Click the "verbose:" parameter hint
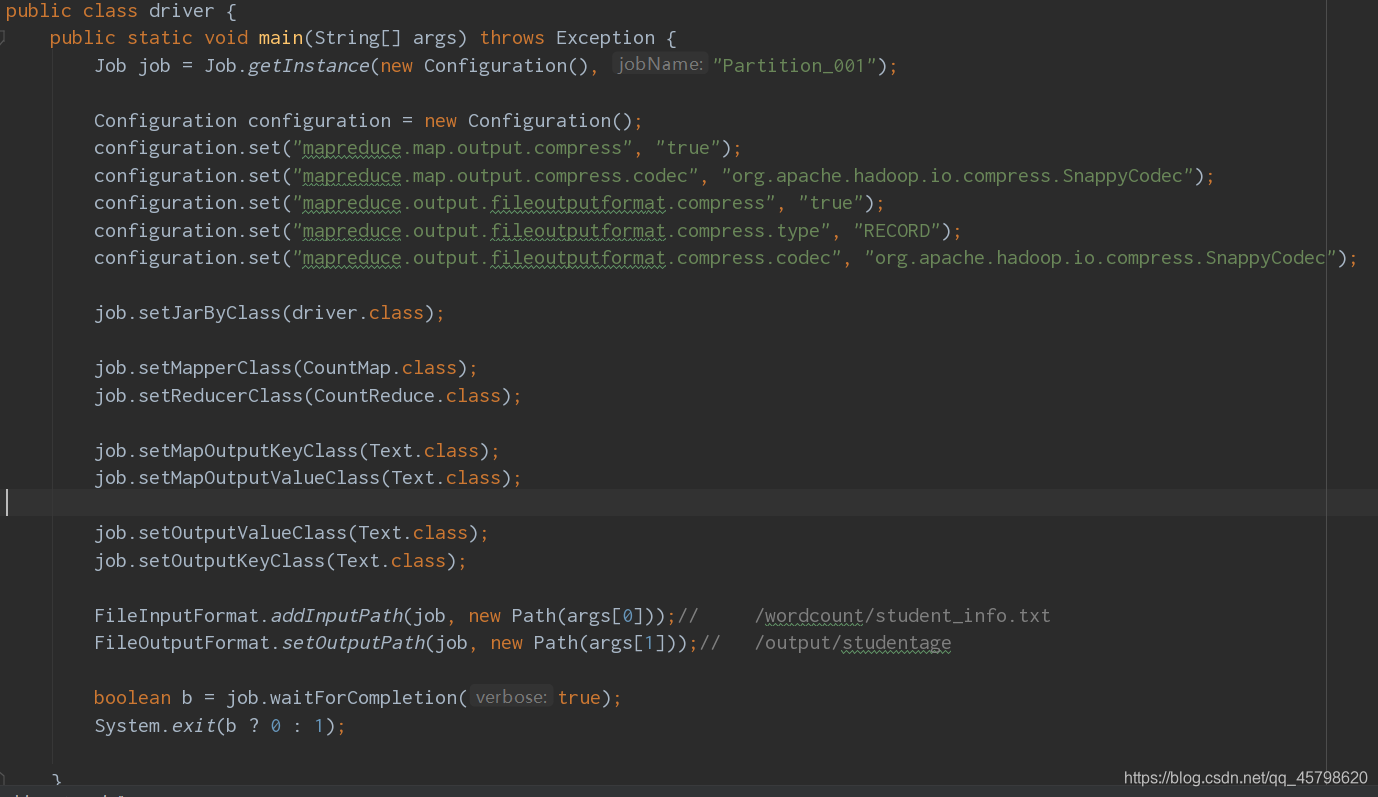 (x=510, y=697)
